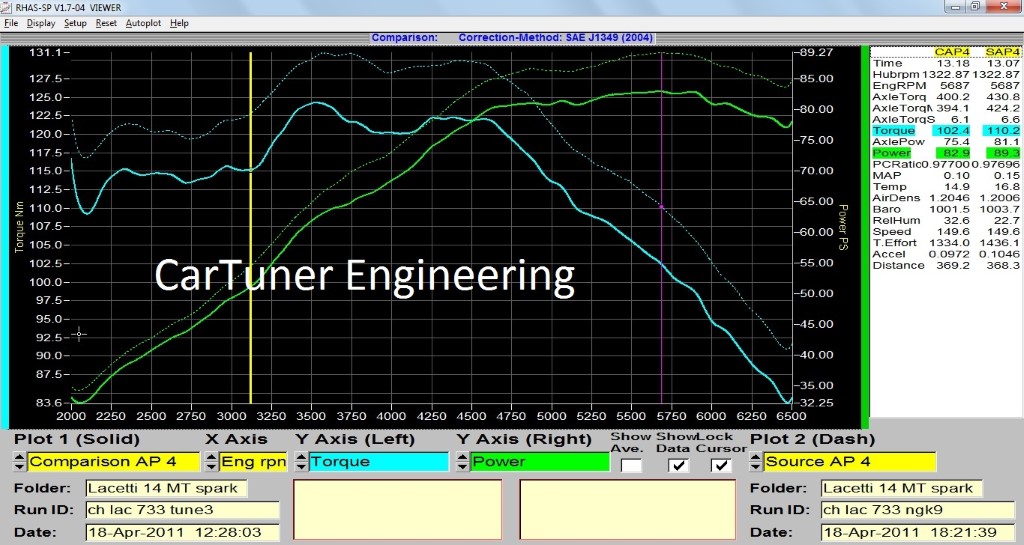1024x545 pixels.
Task: Open the Display menu
Action: (40, 23)
